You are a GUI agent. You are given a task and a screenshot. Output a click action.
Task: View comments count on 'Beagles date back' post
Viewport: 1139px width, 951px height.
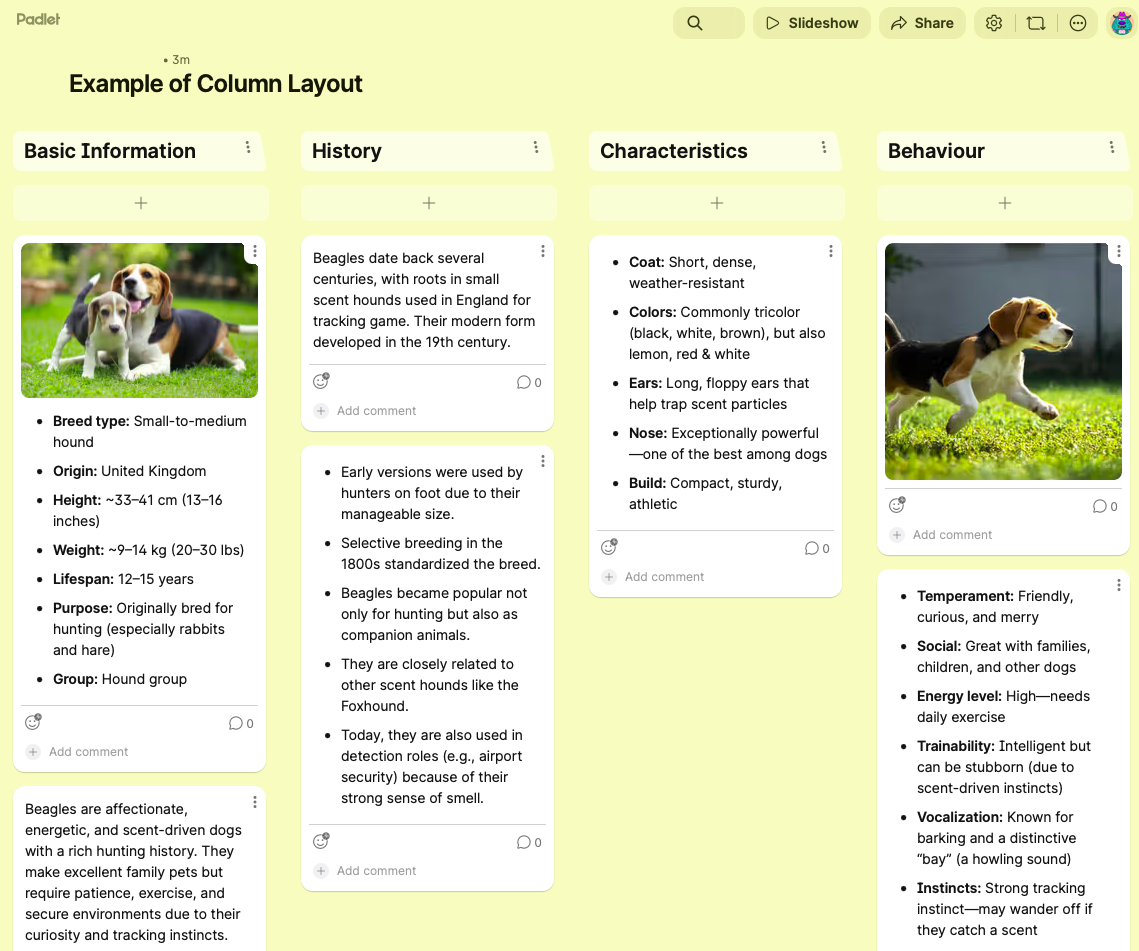(x=529, y=383)
